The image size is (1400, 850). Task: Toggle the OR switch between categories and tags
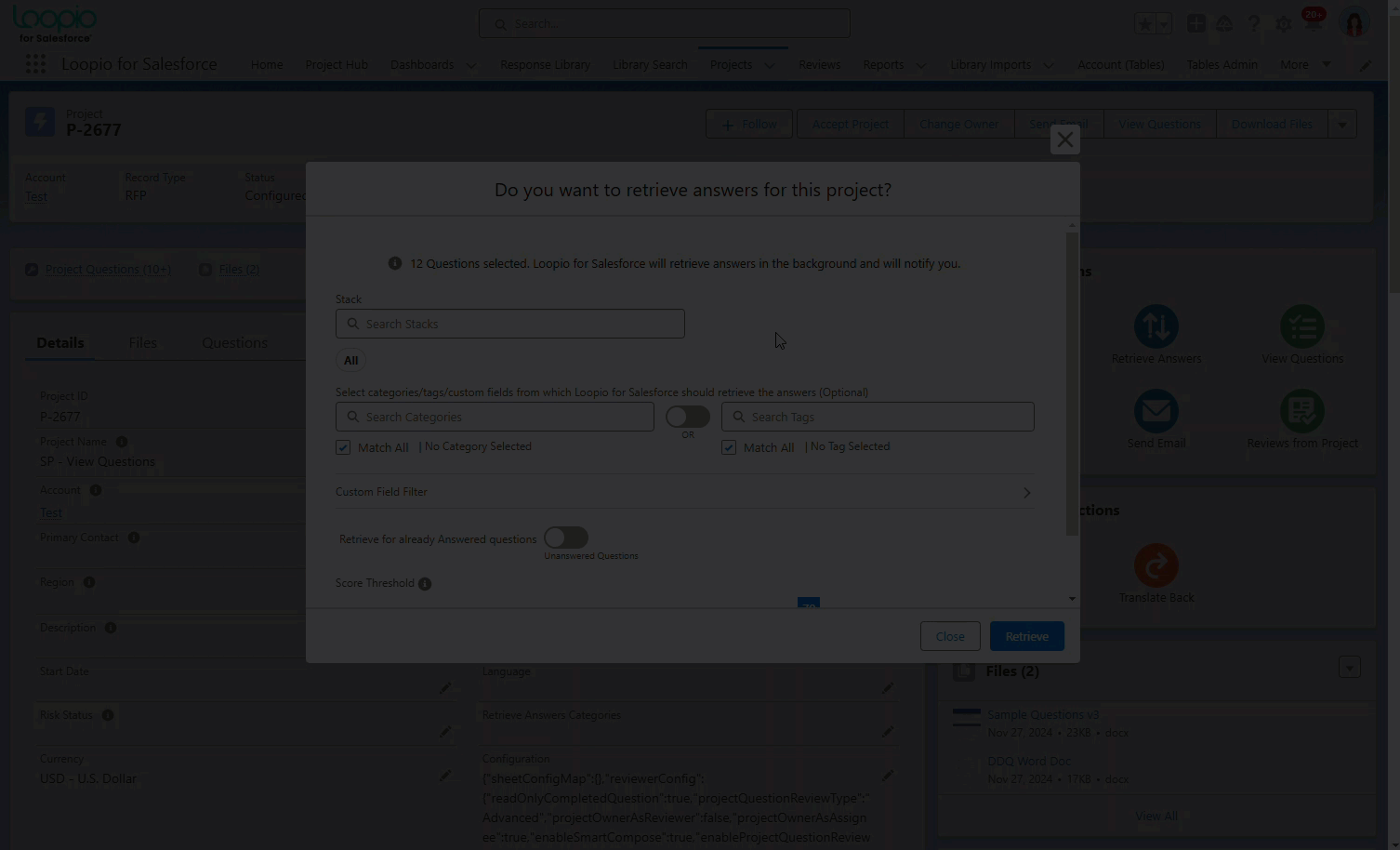coord(688,417)
